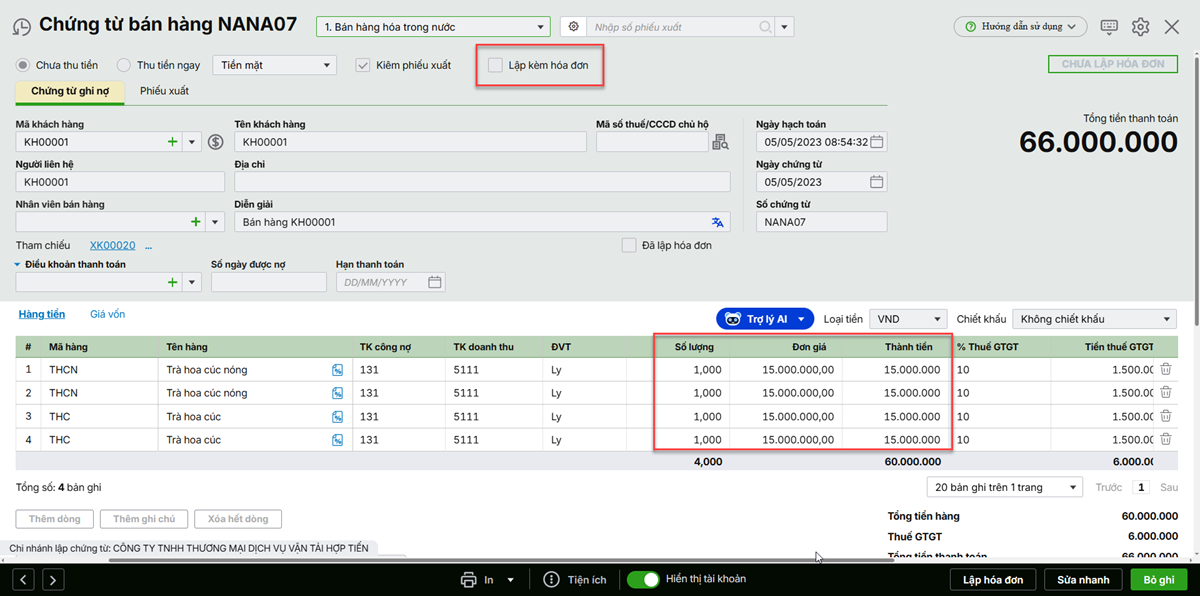
Task: Click the keyboard shortcuts icon
Action: click(x=1108, y=27)
